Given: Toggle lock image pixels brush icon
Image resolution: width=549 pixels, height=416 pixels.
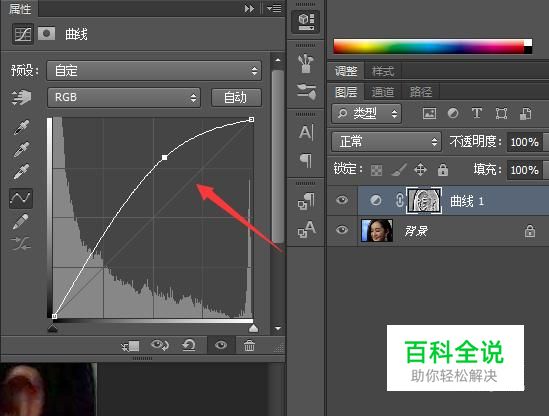Looking at the screenshot, I should pos(398,170).
